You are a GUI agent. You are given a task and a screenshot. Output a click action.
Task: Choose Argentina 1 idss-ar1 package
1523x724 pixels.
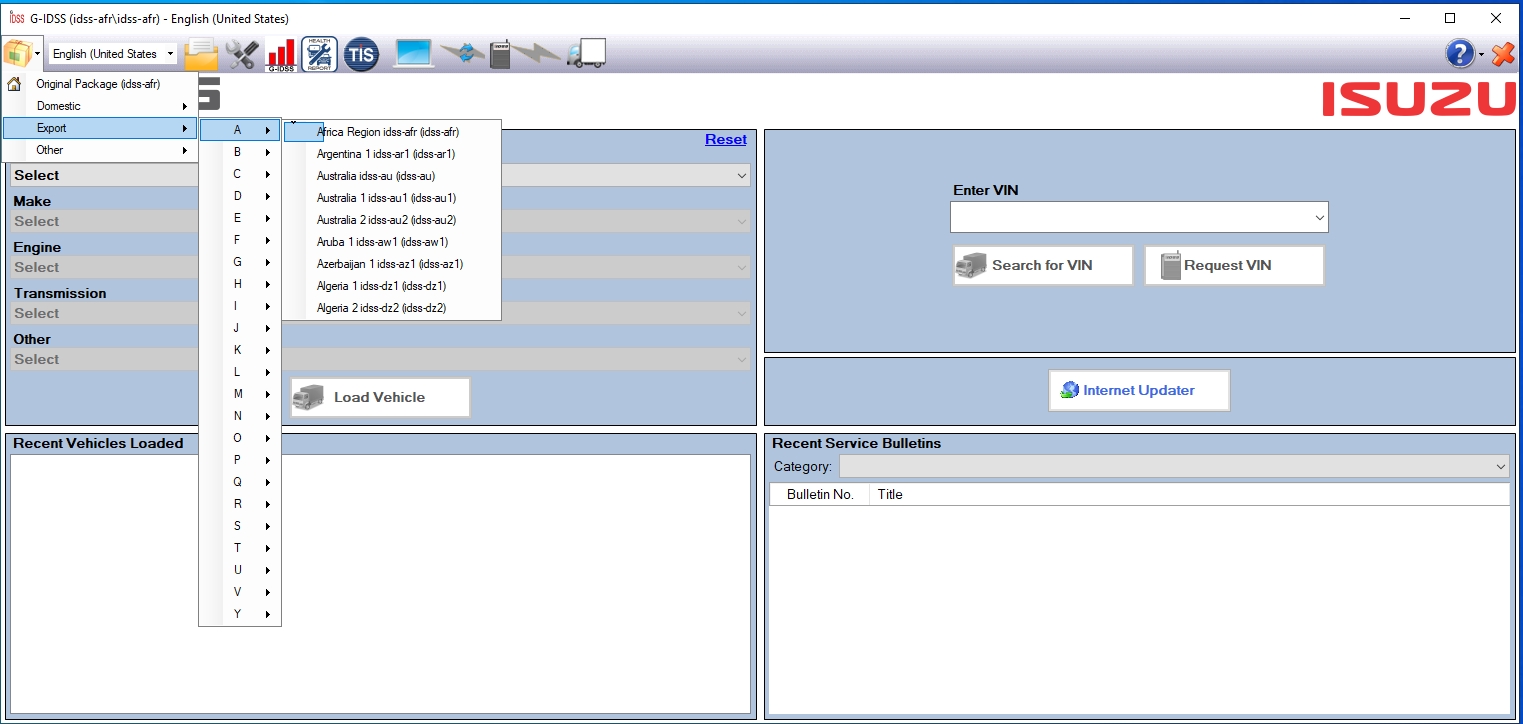tap(392, 154)
